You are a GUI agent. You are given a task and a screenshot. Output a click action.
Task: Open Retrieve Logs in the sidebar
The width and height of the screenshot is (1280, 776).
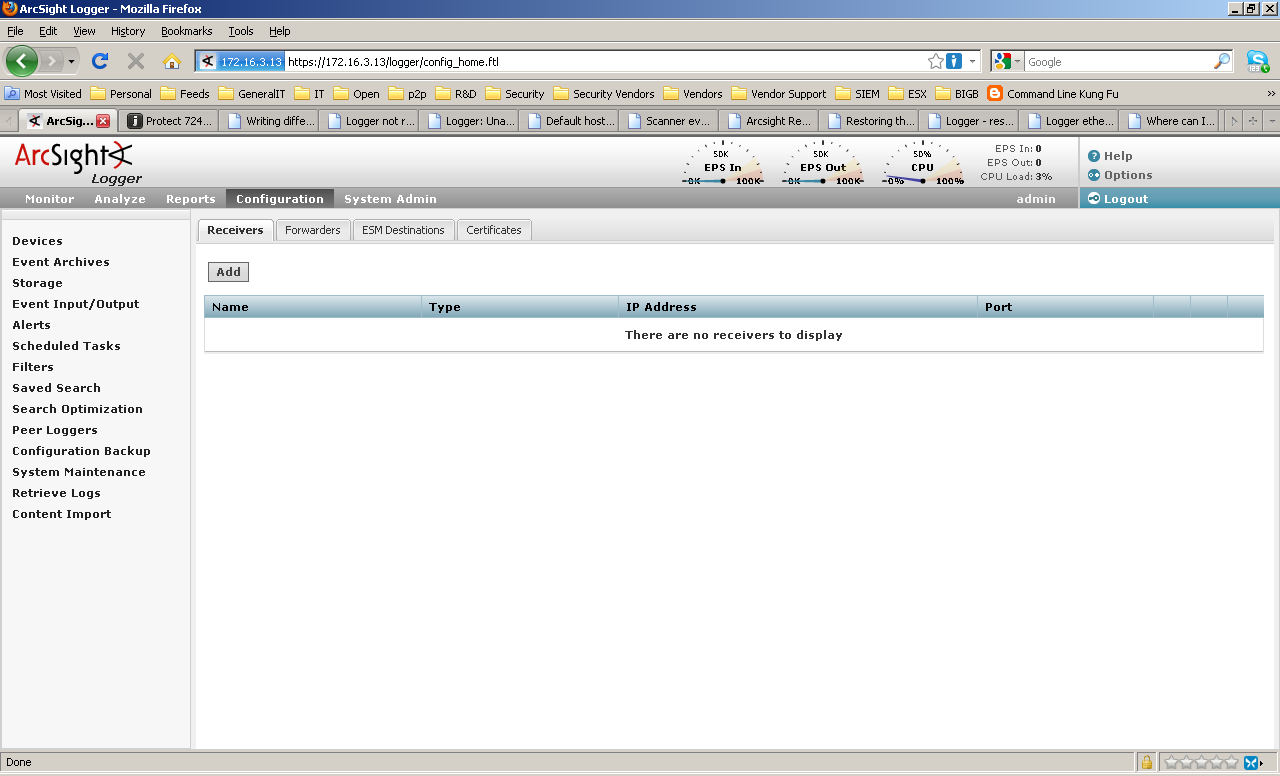click(56, 493)
